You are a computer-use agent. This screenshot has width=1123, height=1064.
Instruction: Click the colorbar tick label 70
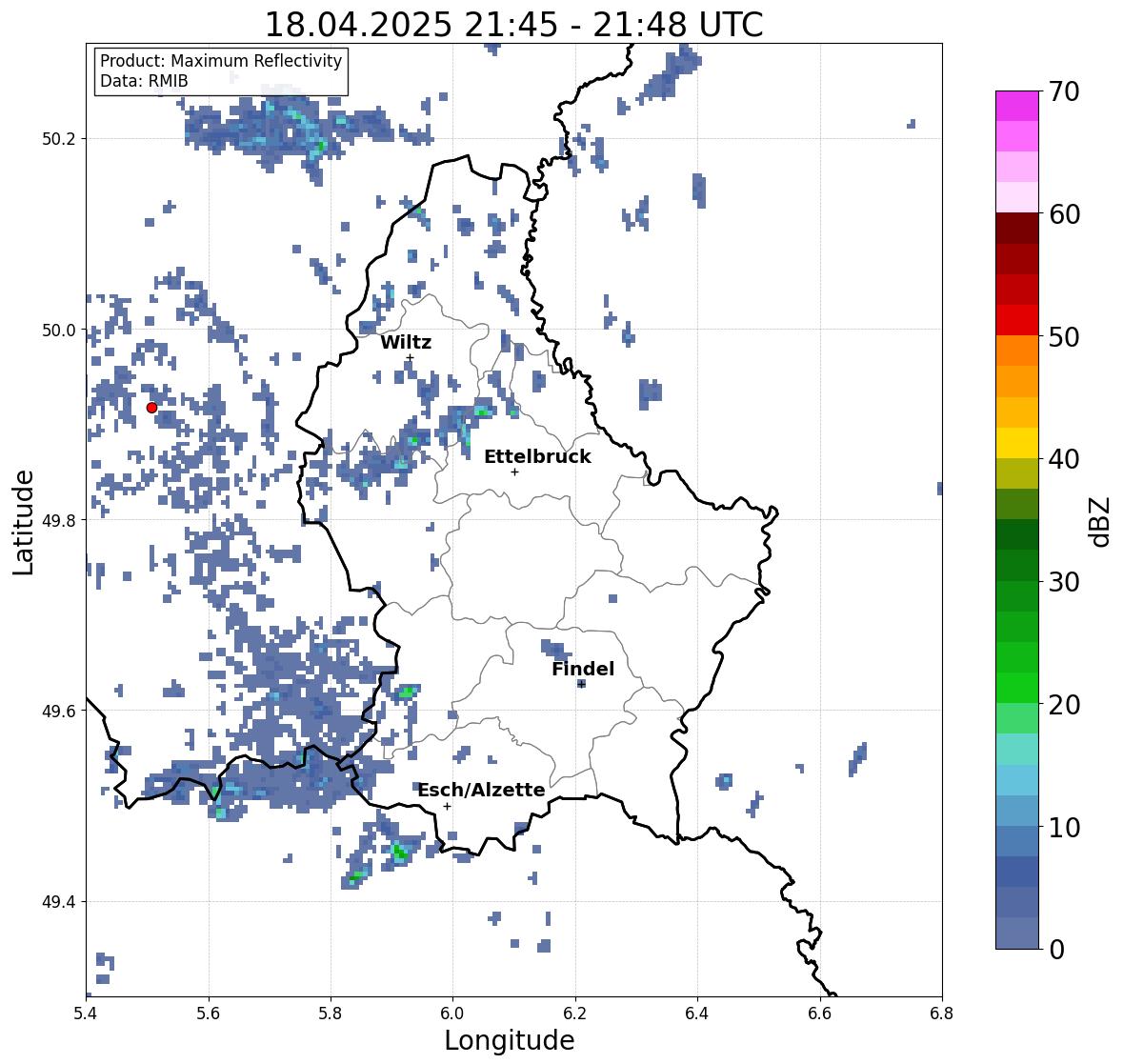[x=1064, y=91]
